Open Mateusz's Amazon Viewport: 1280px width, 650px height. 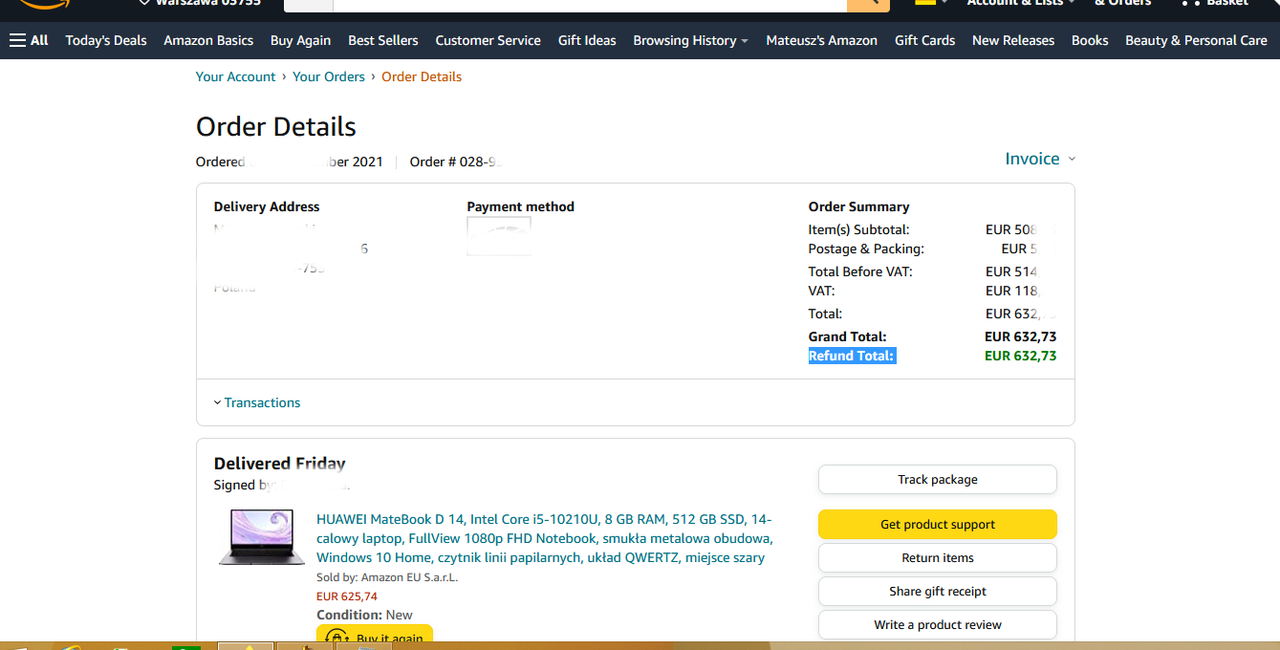click(x=822, y=40)
